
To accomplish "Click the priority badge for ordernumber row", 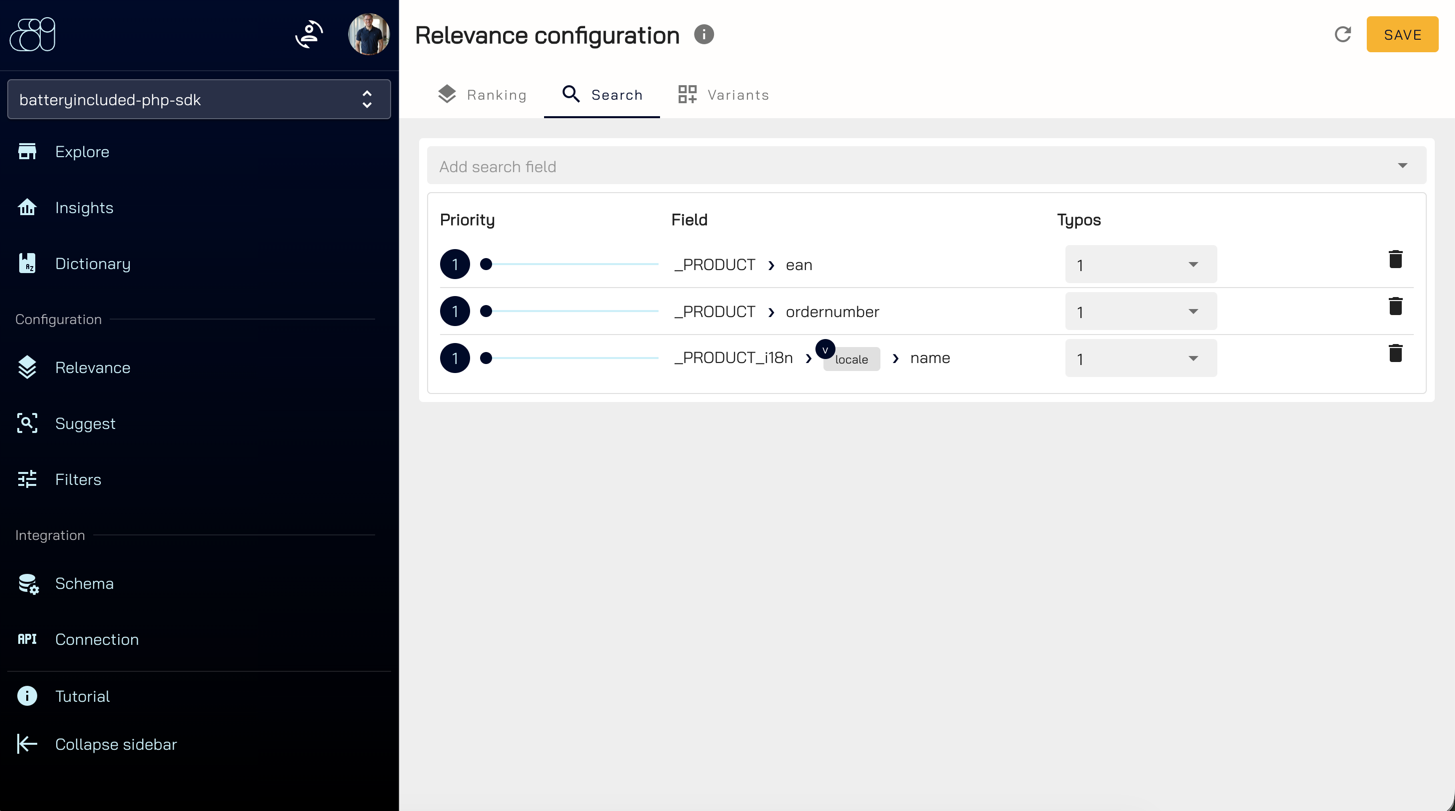I will pos(455,312).
